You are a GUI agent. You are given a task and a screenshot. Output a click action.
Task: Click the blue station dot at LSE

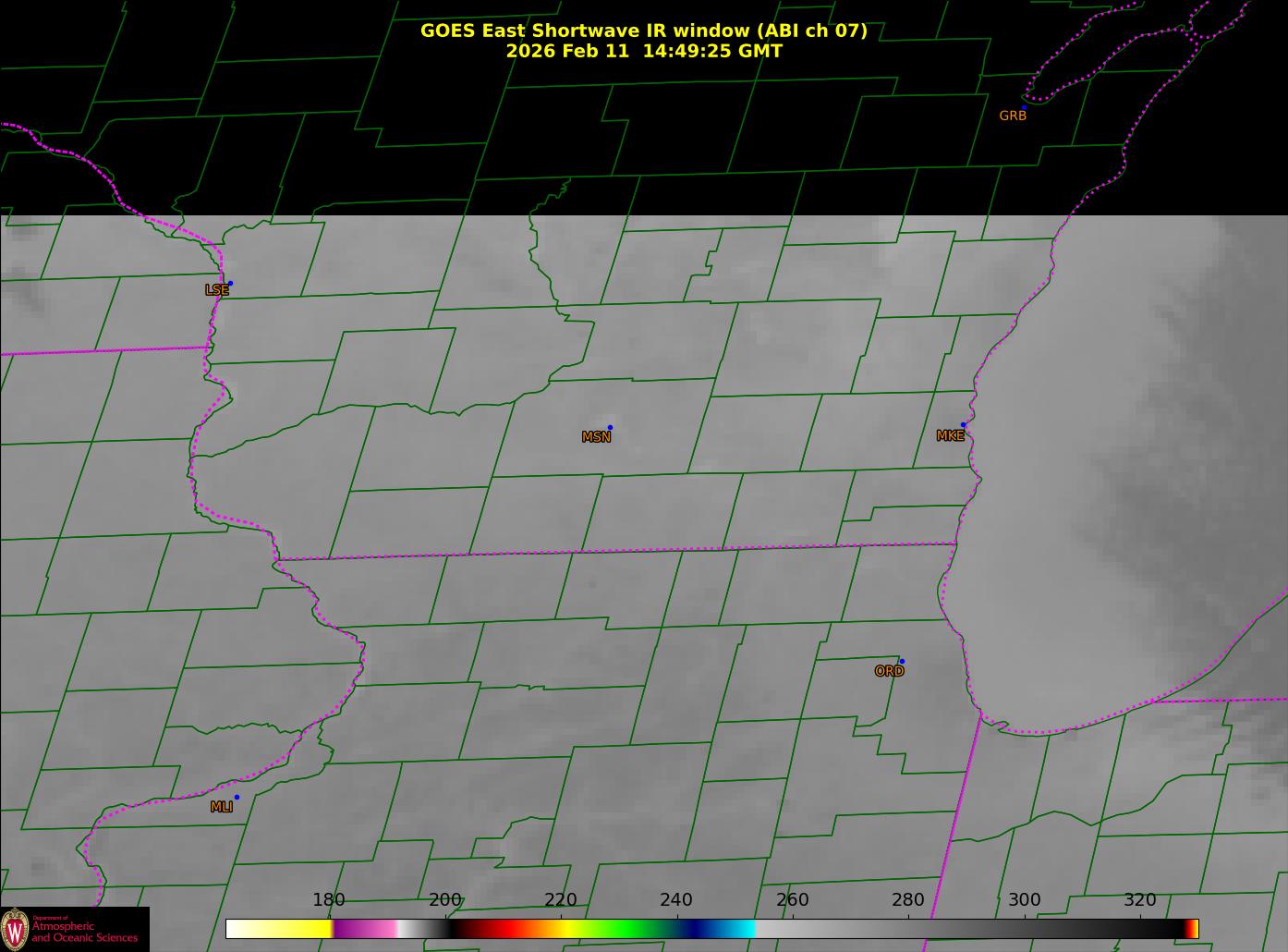[230, 284]
